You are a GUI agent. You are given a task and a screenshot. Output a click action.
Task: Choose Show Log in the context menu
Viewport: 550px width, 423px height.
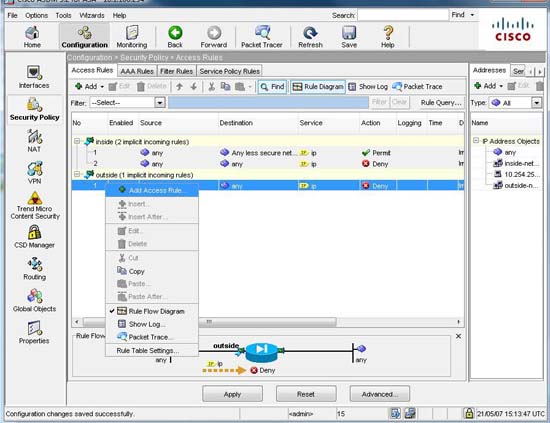(x=152, y=324)
